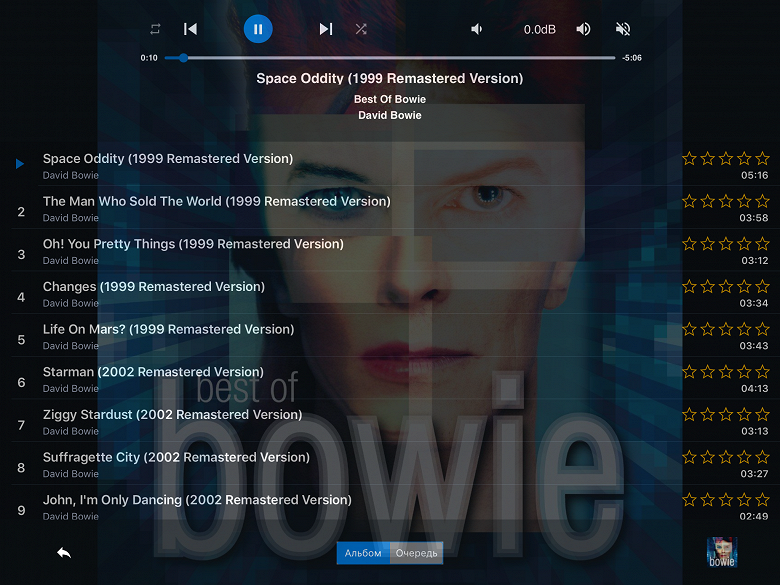Rate Suffragette City four stars

tap(744, 457)
